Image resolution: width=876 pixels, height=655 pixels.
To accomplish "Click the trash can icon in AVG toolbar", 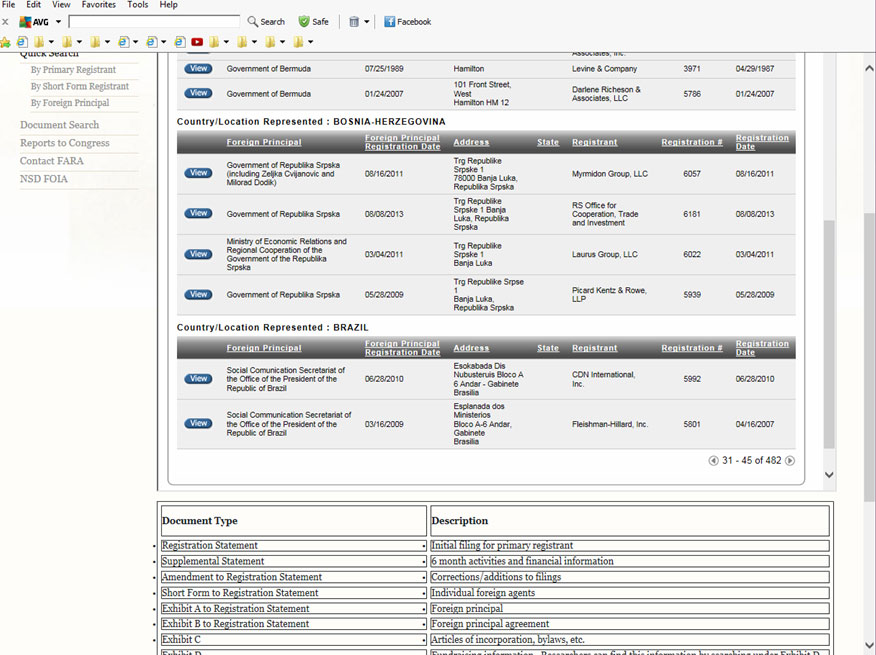I will coord(354,21).
